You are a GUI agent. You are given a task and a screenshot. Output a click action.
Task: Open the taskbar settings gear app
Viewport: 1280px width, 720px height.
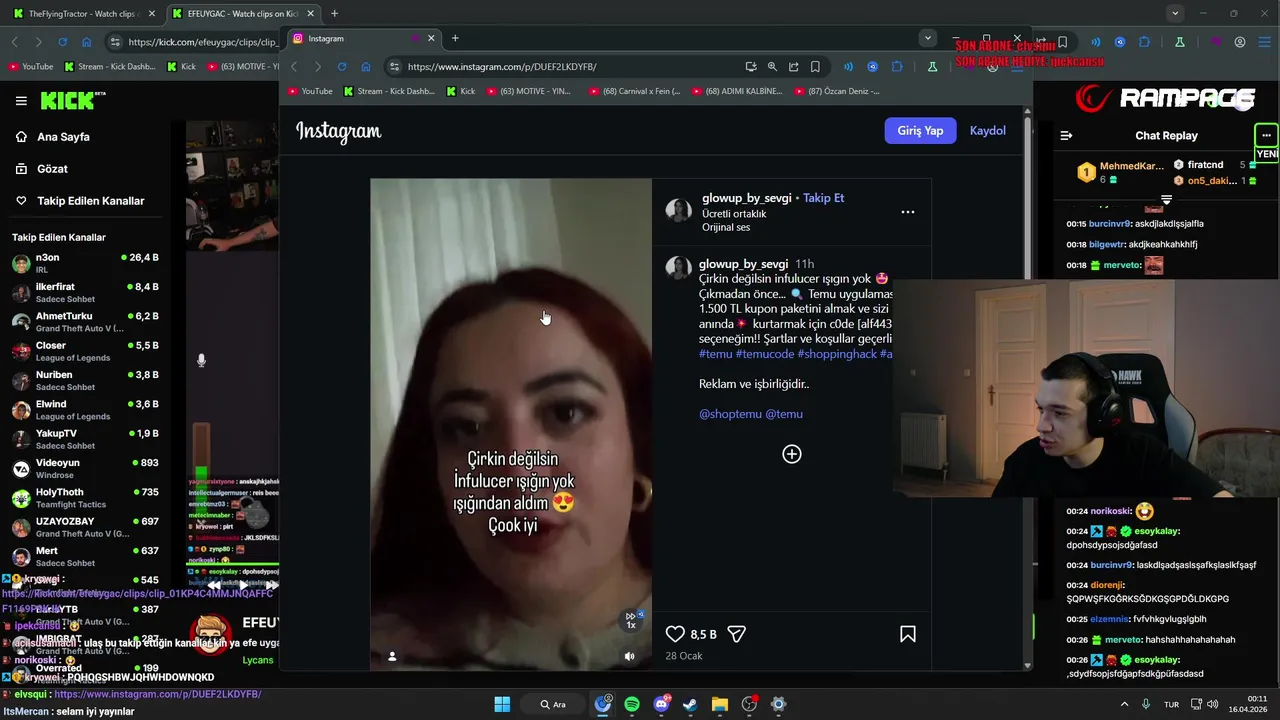point(778,704)
